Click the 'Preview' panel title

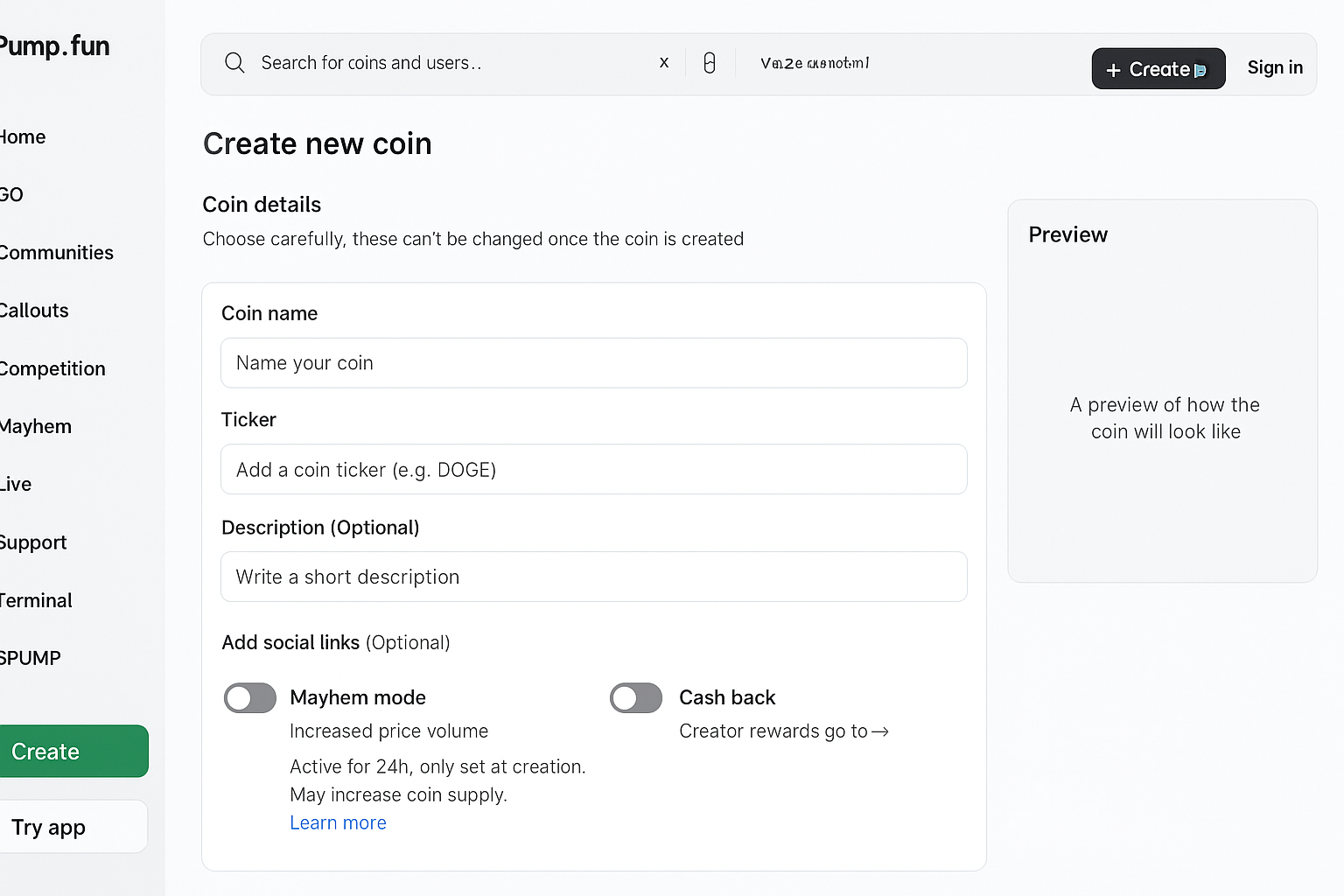pos(1068,234)
